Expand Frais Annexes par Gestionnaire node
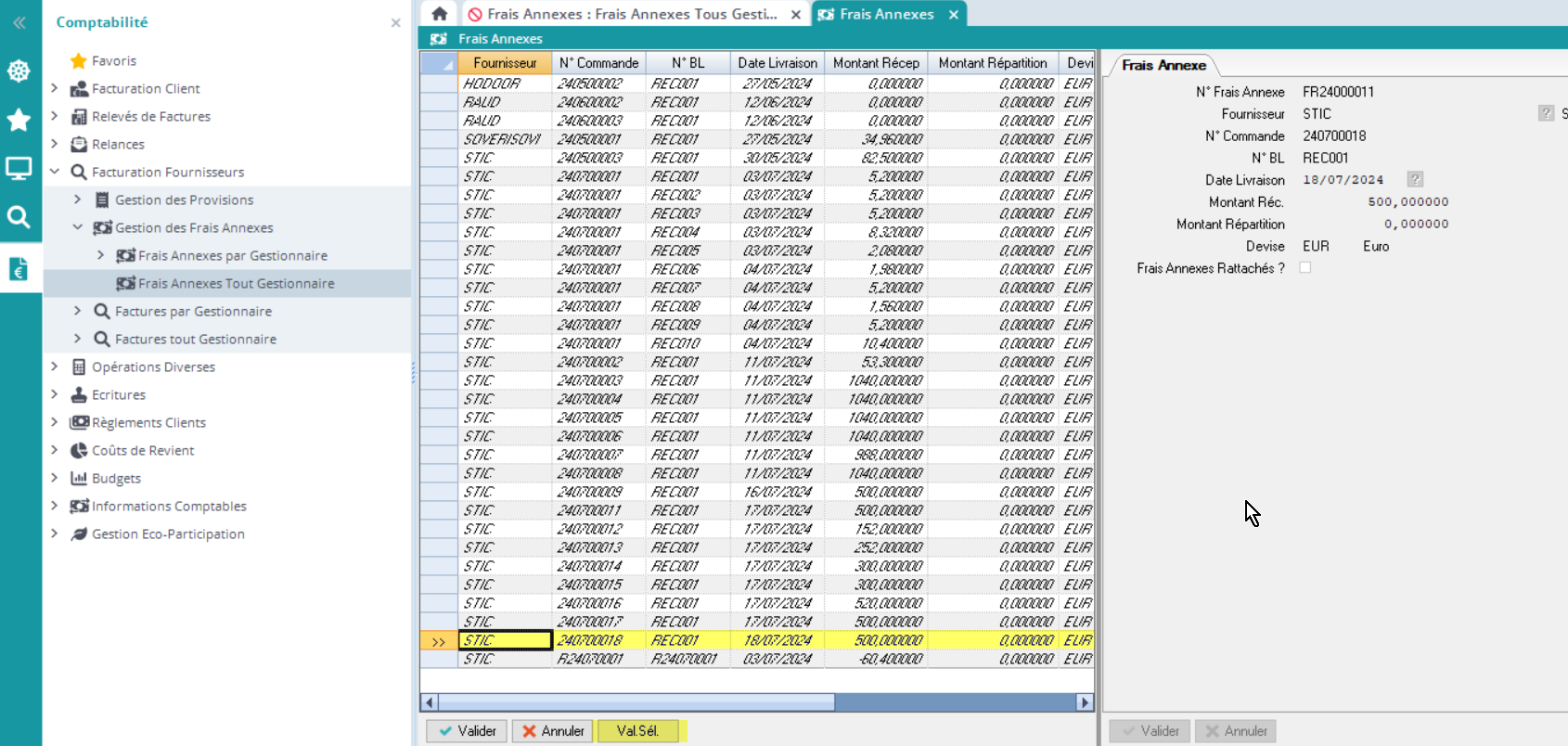 101,255
